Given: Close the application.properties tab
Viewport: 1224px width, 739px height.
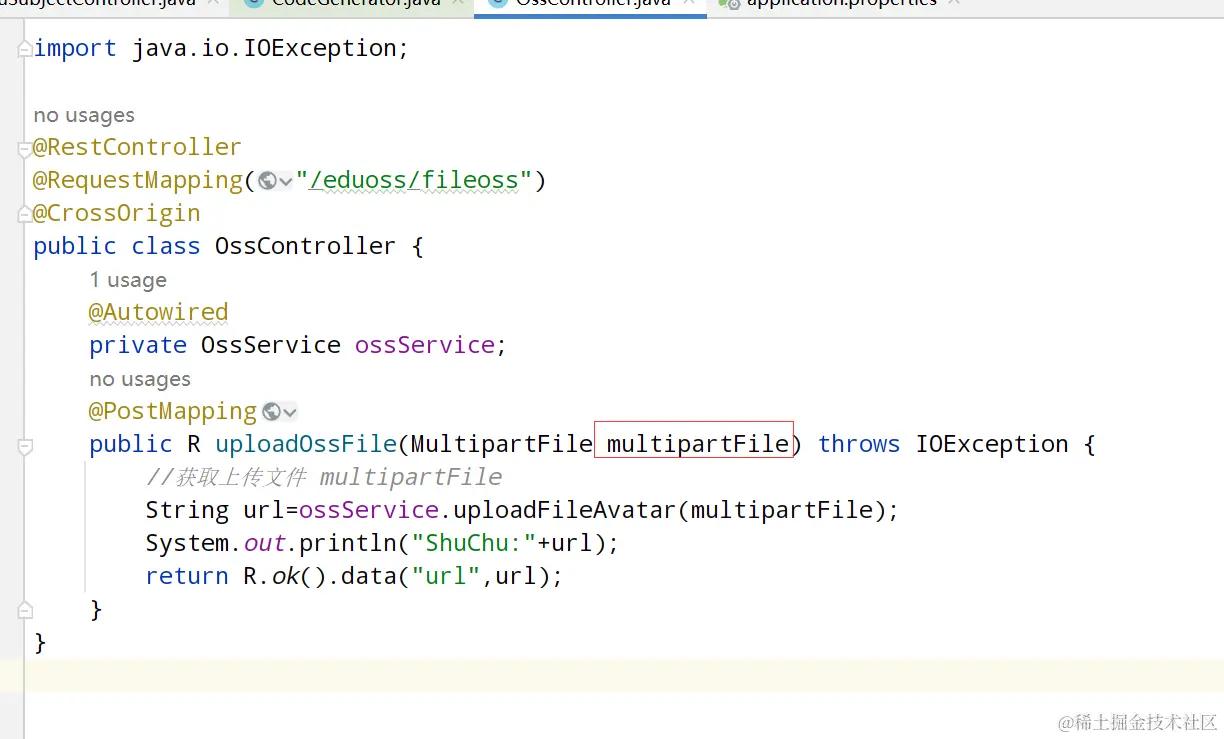Looking at the screenshot, I should [953, 3].
